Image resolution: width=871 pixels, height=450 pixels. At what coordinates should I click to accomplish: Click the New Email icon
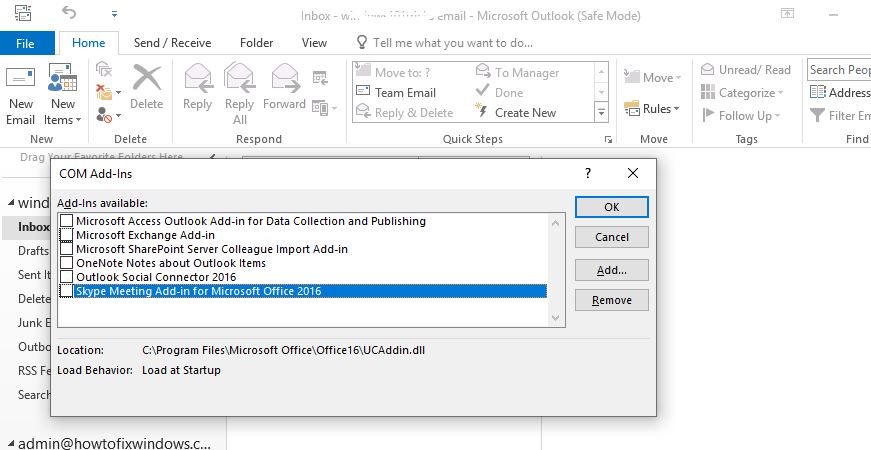tap(20, 82)
